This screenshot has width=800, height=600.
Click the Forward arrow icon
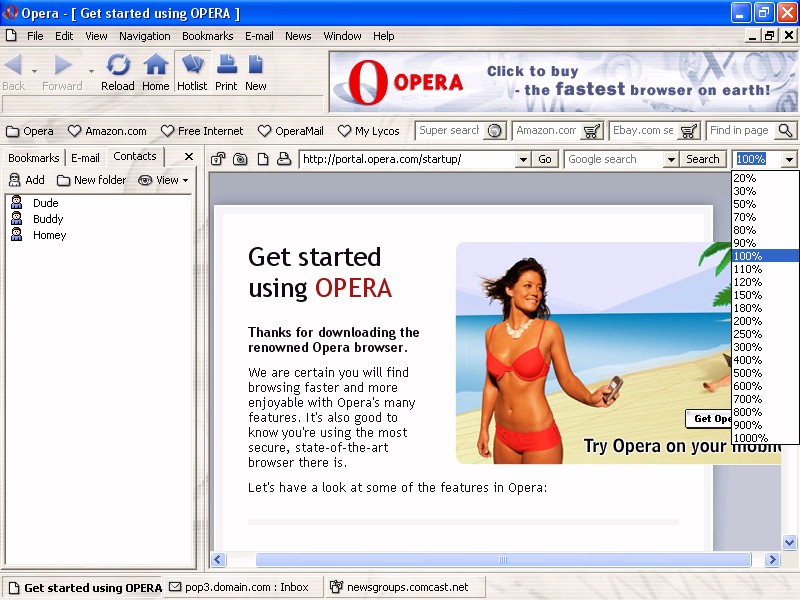tap(63, 65)
